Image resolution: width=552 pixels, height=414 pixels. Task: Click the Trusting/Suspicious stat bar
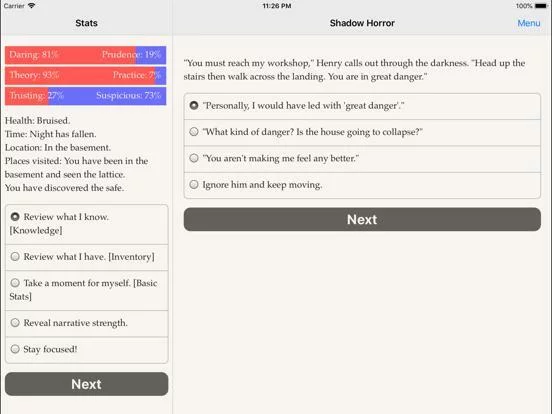pos(86,96)
